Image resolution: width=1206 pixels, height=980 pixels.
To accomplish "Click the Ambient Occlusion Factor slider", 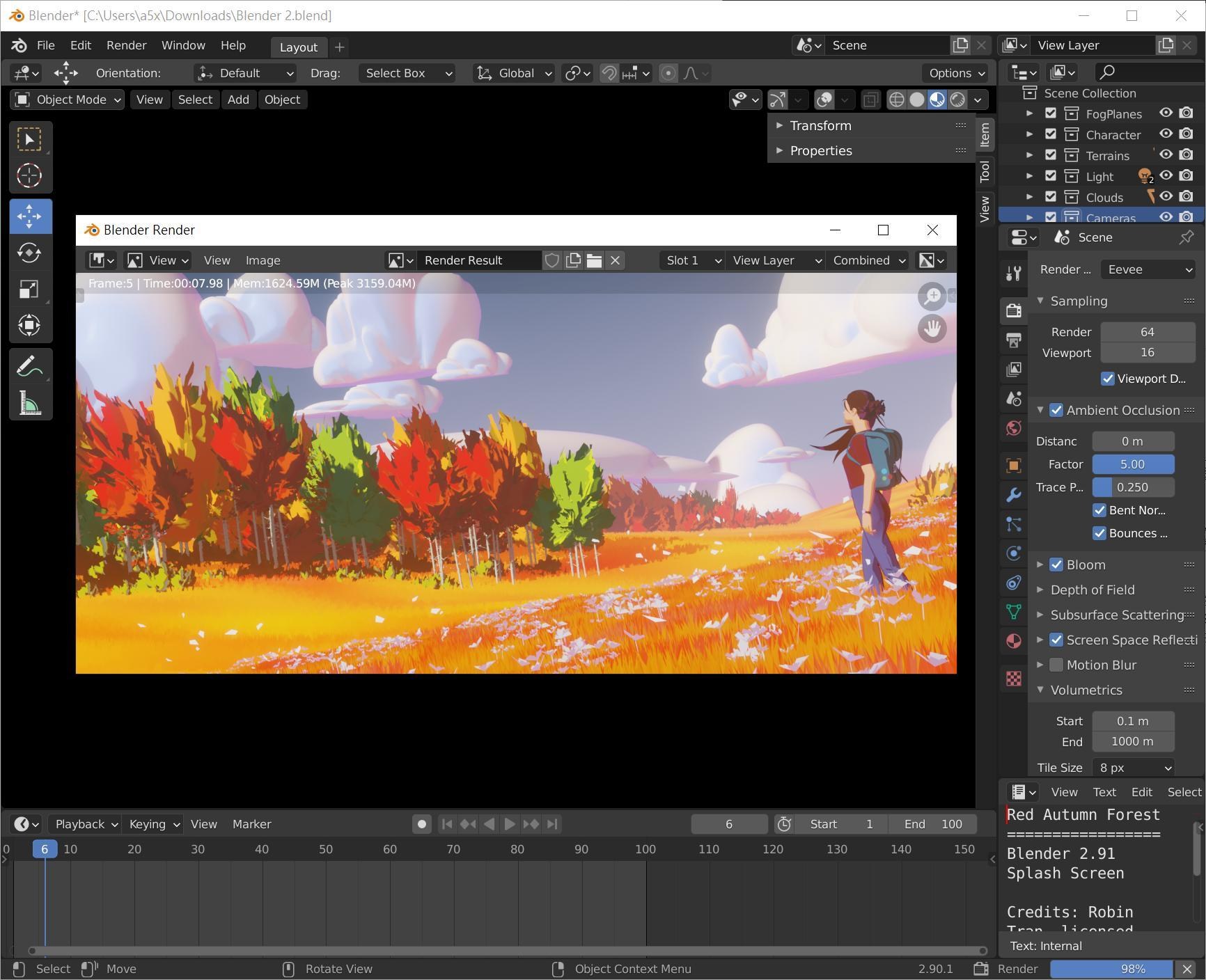I will tap(1132, 465).
